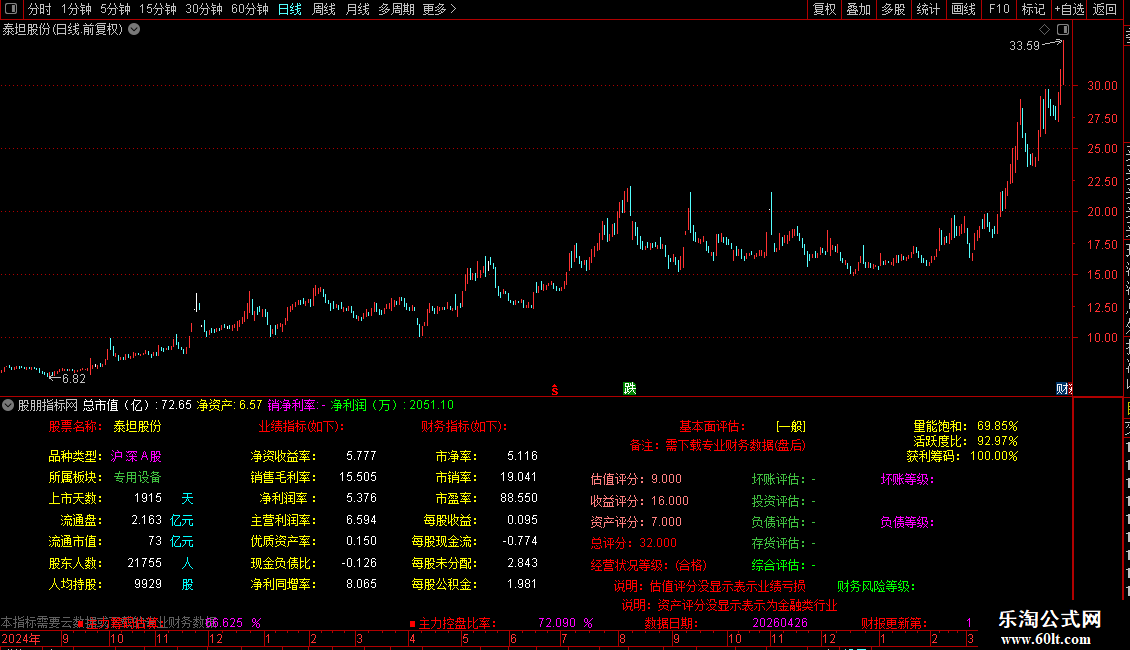This screenshot has width=1130, height=650.
Task: Select 1分钟 period tab
Action: (x=76, y=9)
